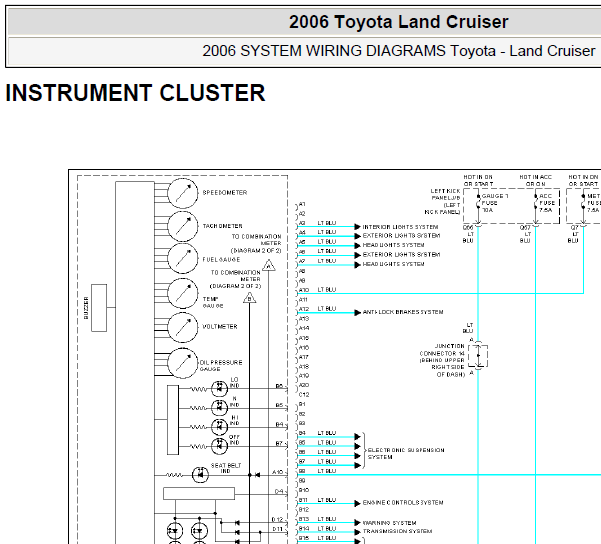Click the N IND indicator LED symbol
The height and width of the screenshot is (544, 601).
pyautogui.click(x=219, y=408)
